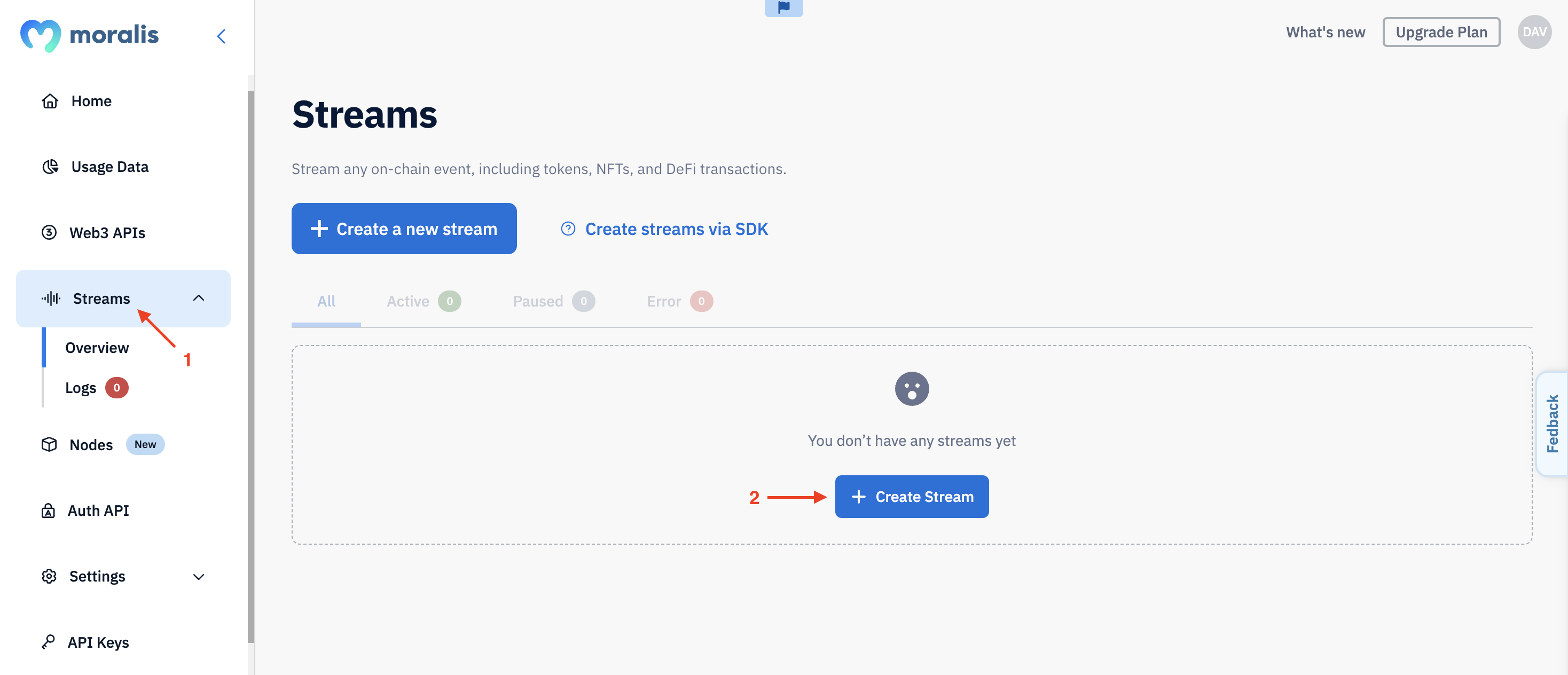The width and height of the screenshot is (1568, 675).
Task: Click the Active tab zero count badge
Action: pyautogui.click(x=450, y=301)
